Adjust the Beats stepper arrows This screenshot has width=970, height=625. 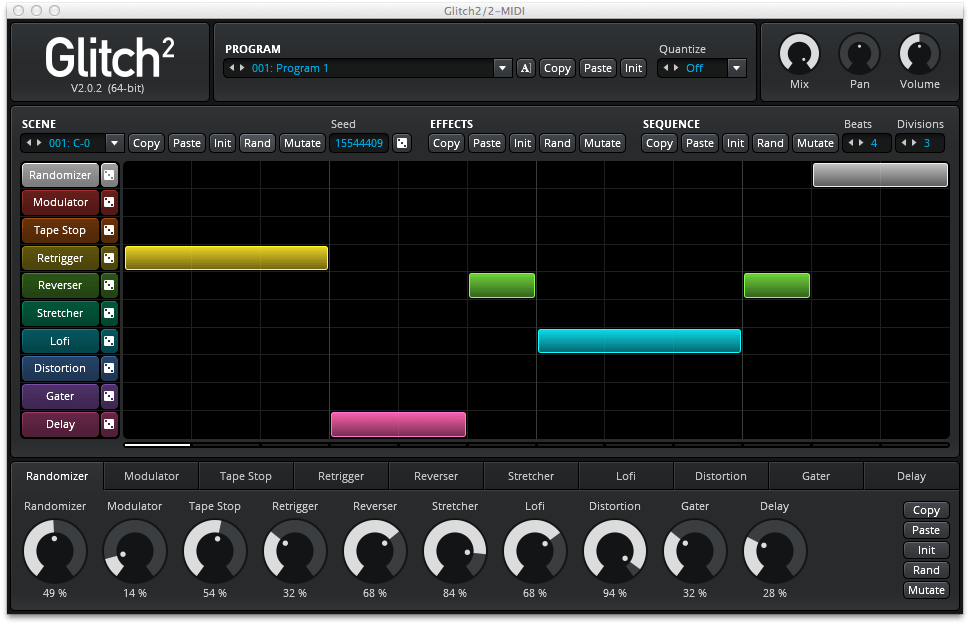[x=856, y=143]
